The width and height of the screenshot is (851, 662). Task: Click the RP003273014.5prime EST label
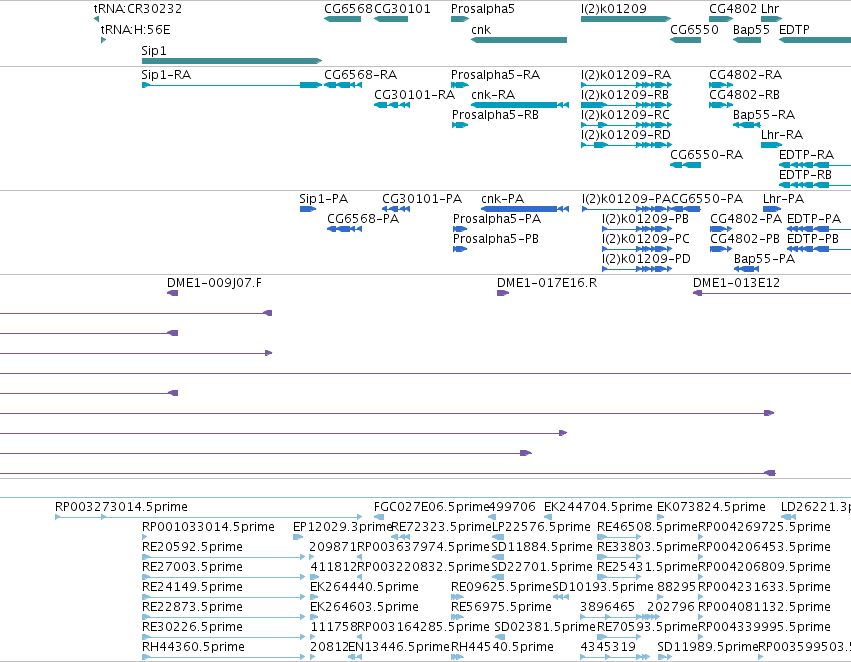pyautogui.click(x=121, y=507)
